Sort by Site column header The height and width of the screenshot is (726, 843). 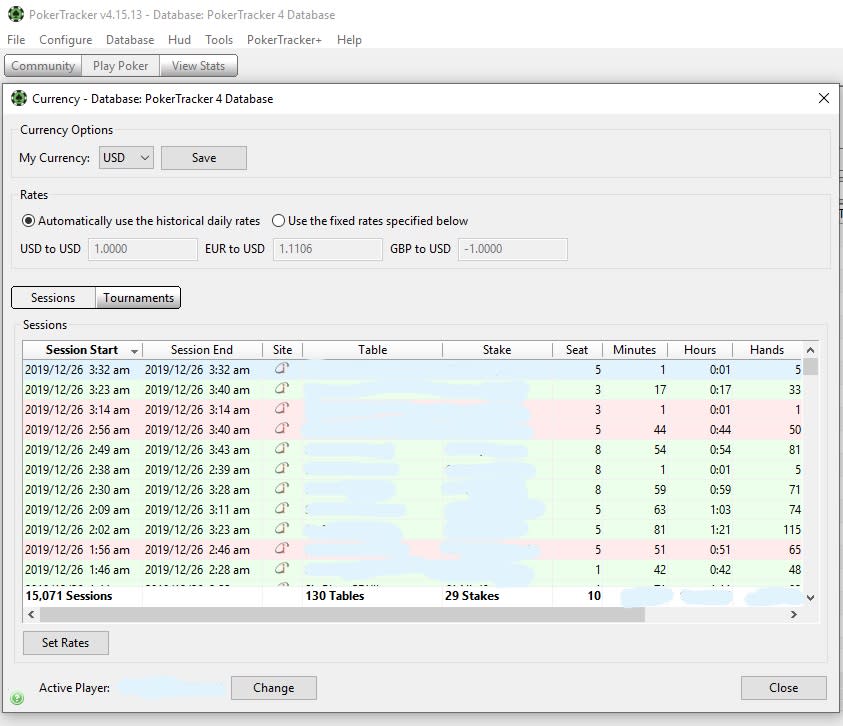click(x=282, y=350)
